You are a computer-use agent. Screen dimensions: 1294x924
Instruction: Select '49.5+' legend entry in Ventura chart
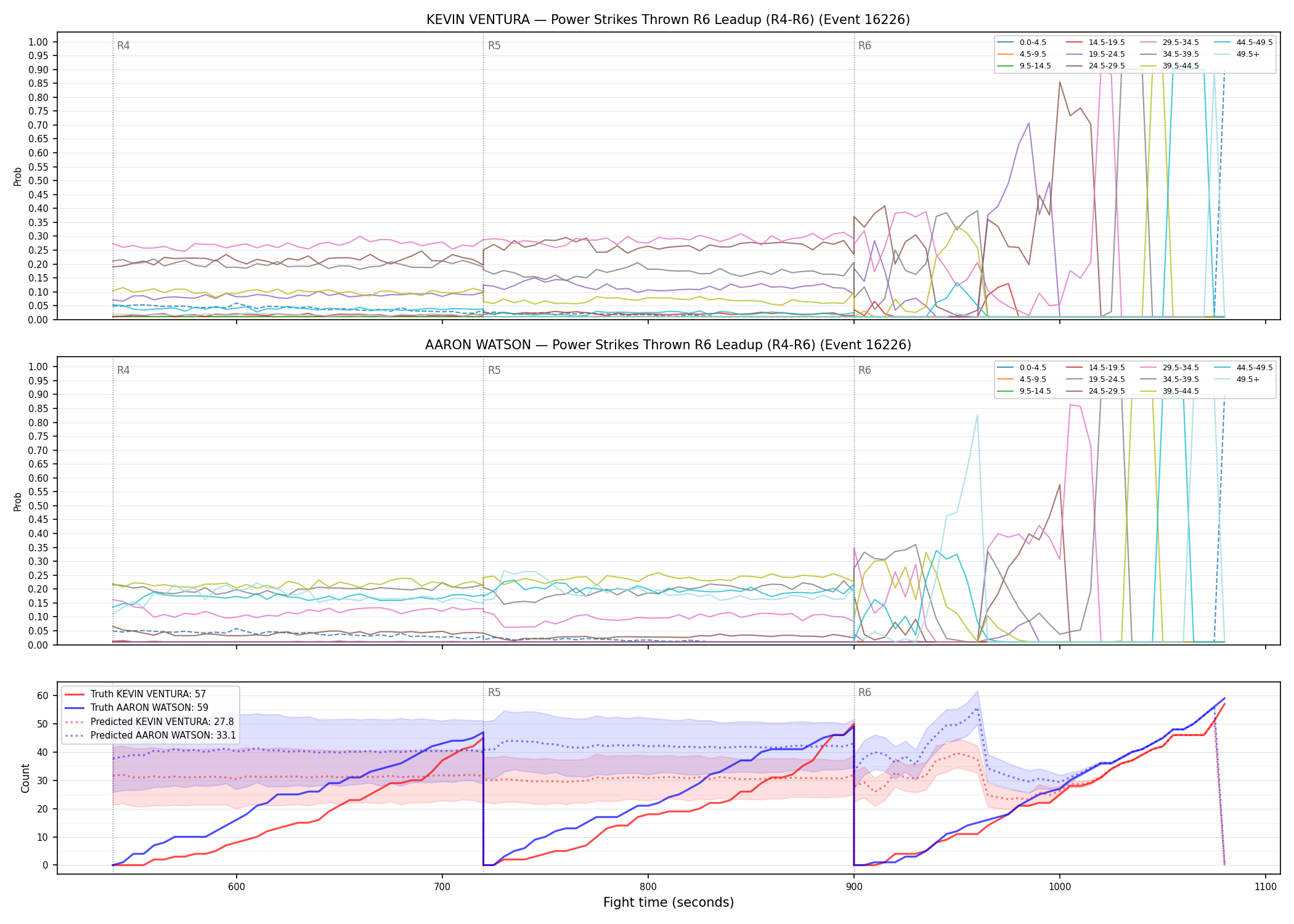click(1237, 54)
